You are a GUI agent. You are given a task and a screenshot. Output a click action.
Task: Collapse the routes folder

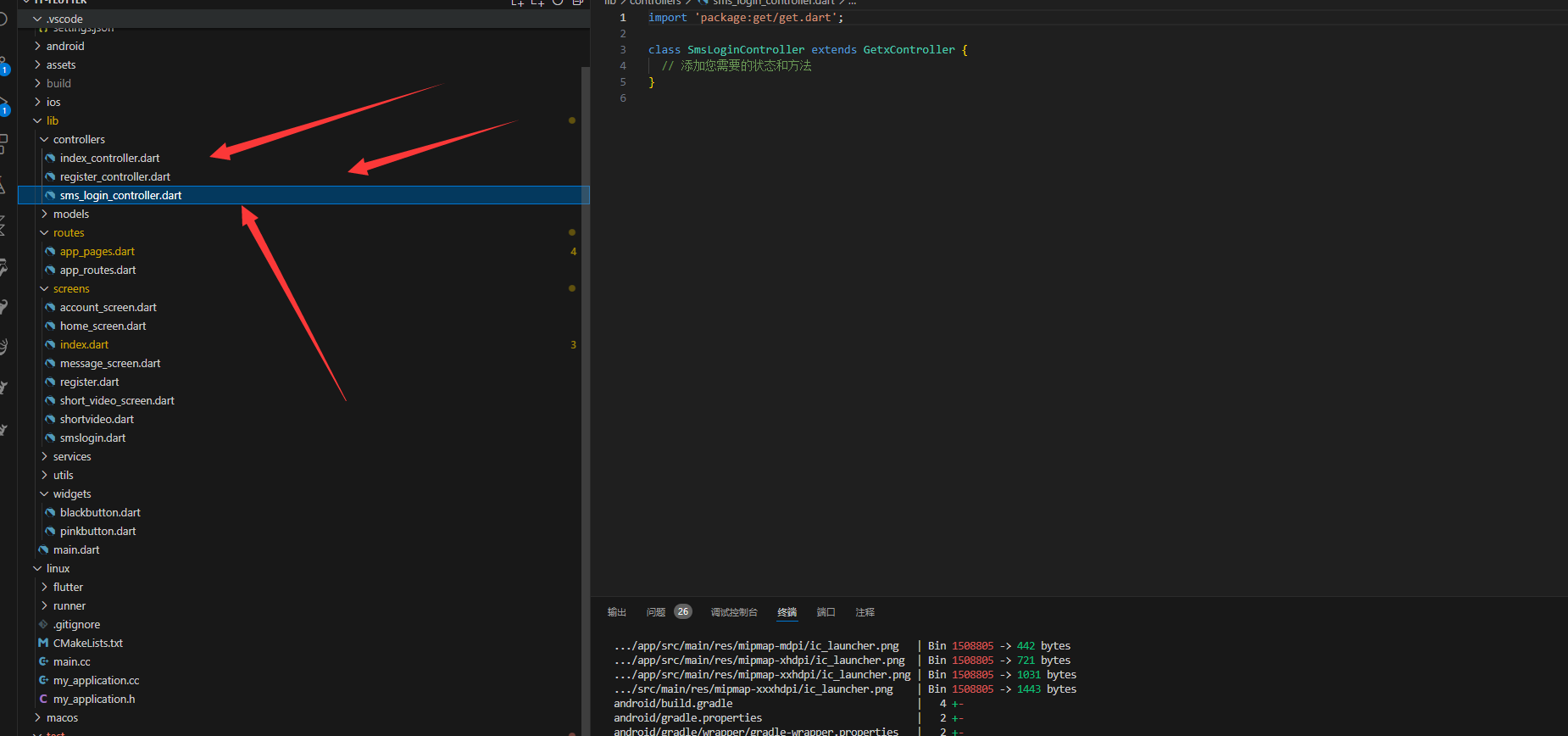click(x=44, y=232)
